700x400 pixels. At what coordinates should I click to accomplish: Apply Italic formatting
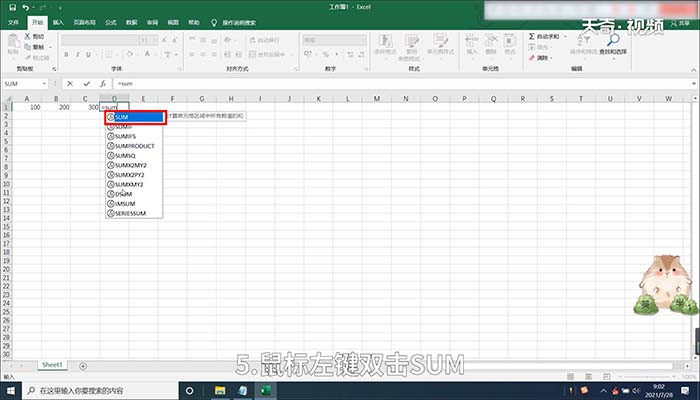[77, 54]
